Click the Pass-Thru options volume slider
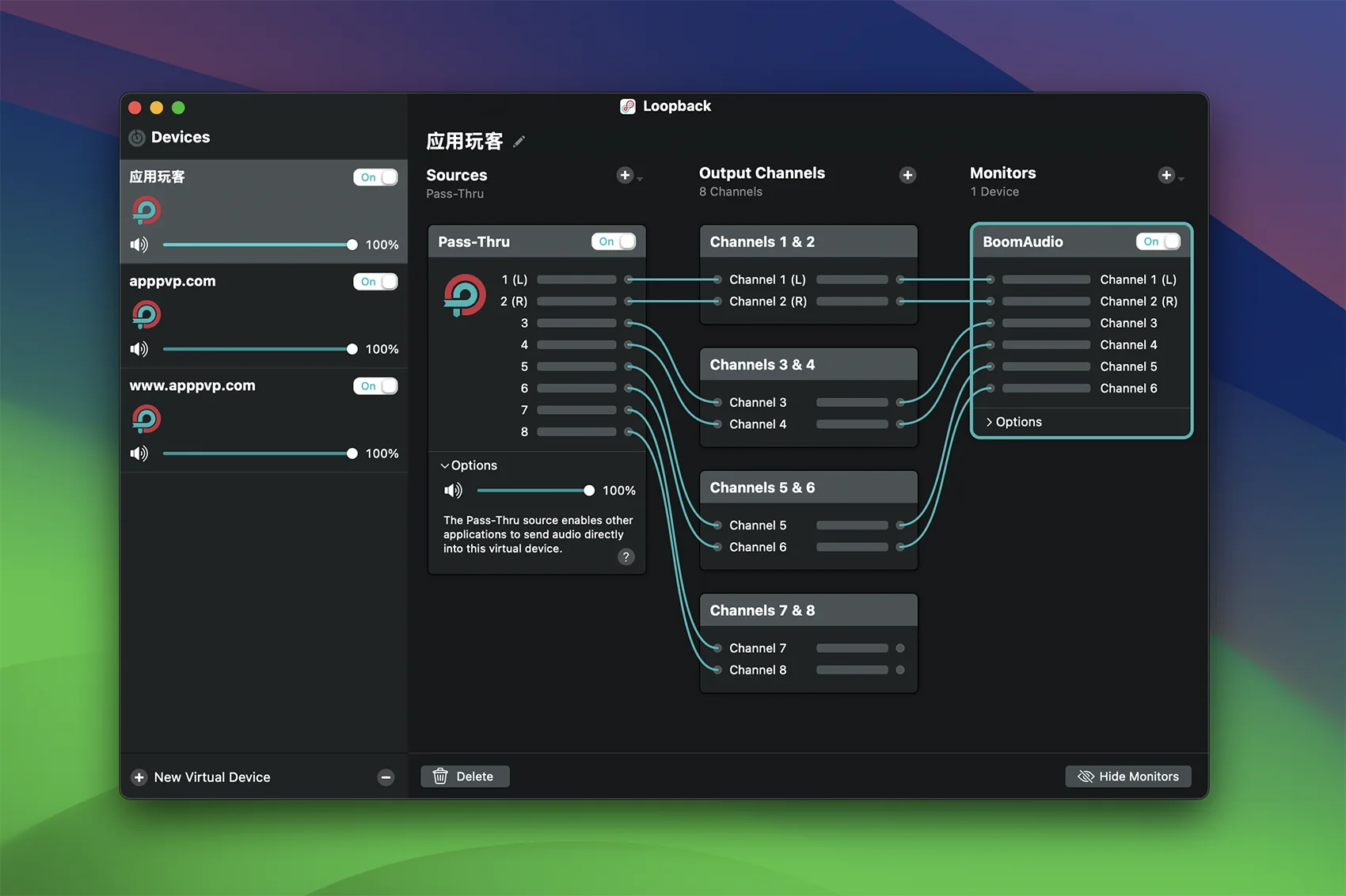Viewport: 1346px width, 896px height. click(535, 491)
